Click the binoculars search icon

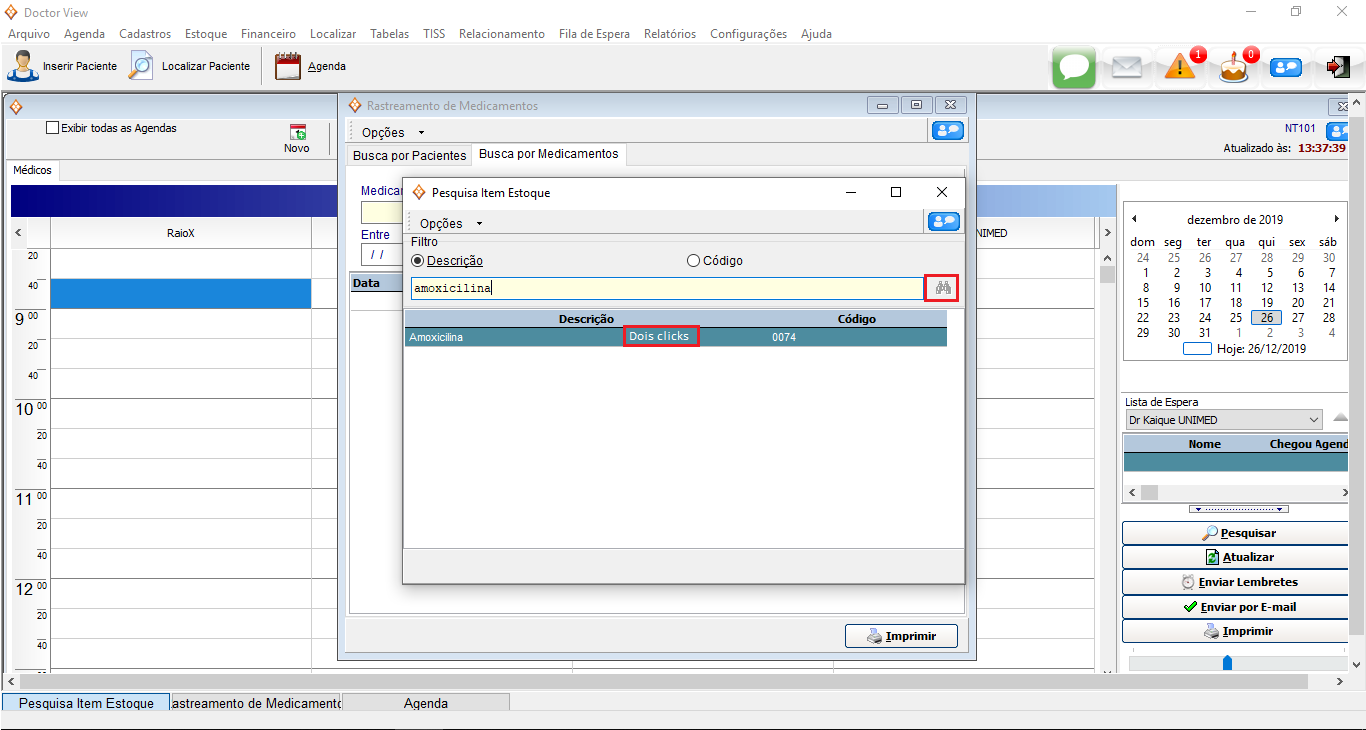942,288
